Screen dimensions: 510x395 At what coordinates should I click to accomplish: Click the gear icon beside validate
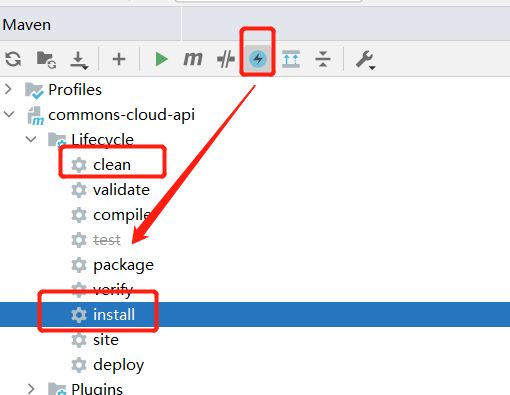pyautogui.click(x=79, y=190)
